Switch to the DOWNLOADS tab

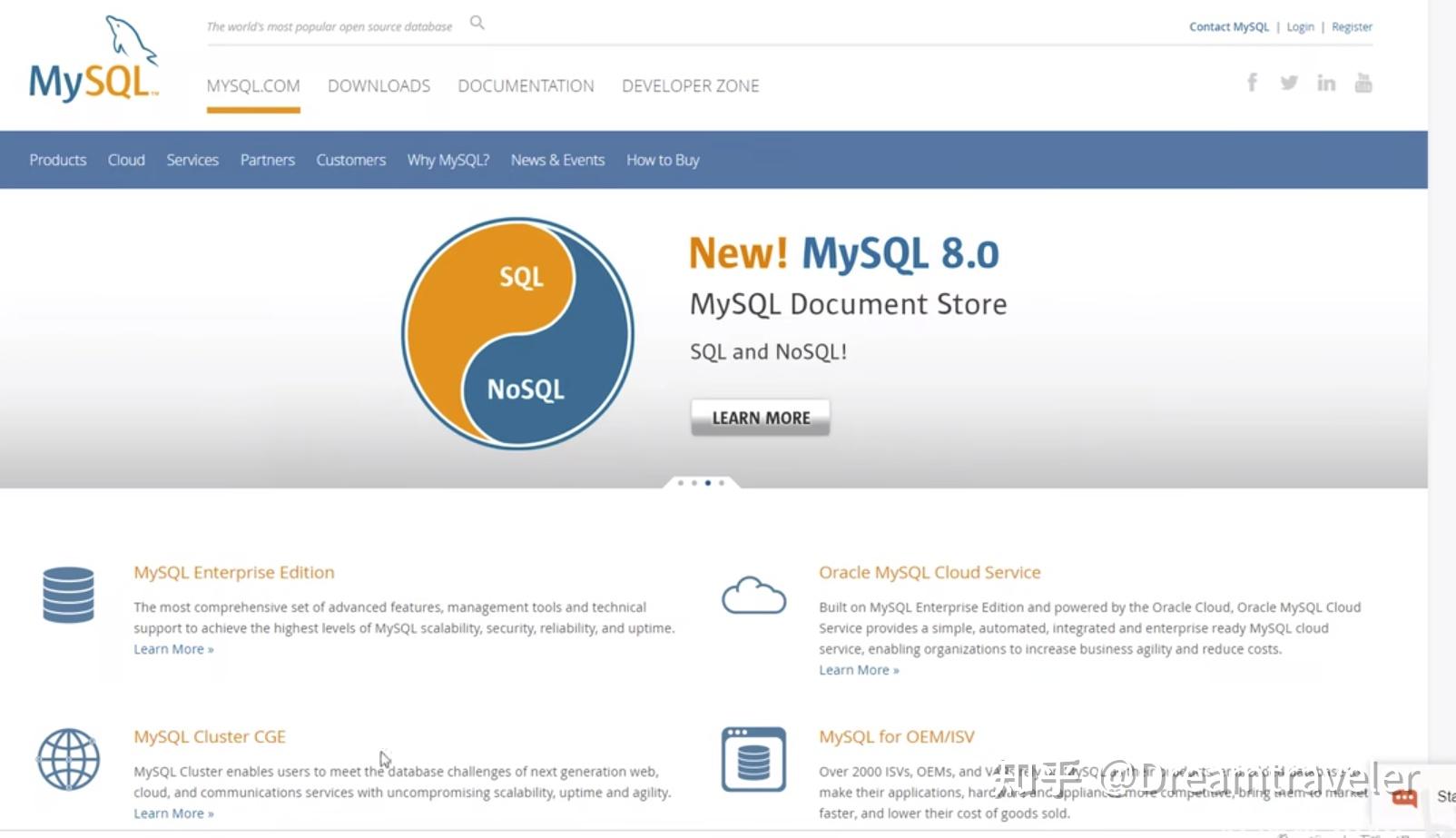[x=379, y=85]
